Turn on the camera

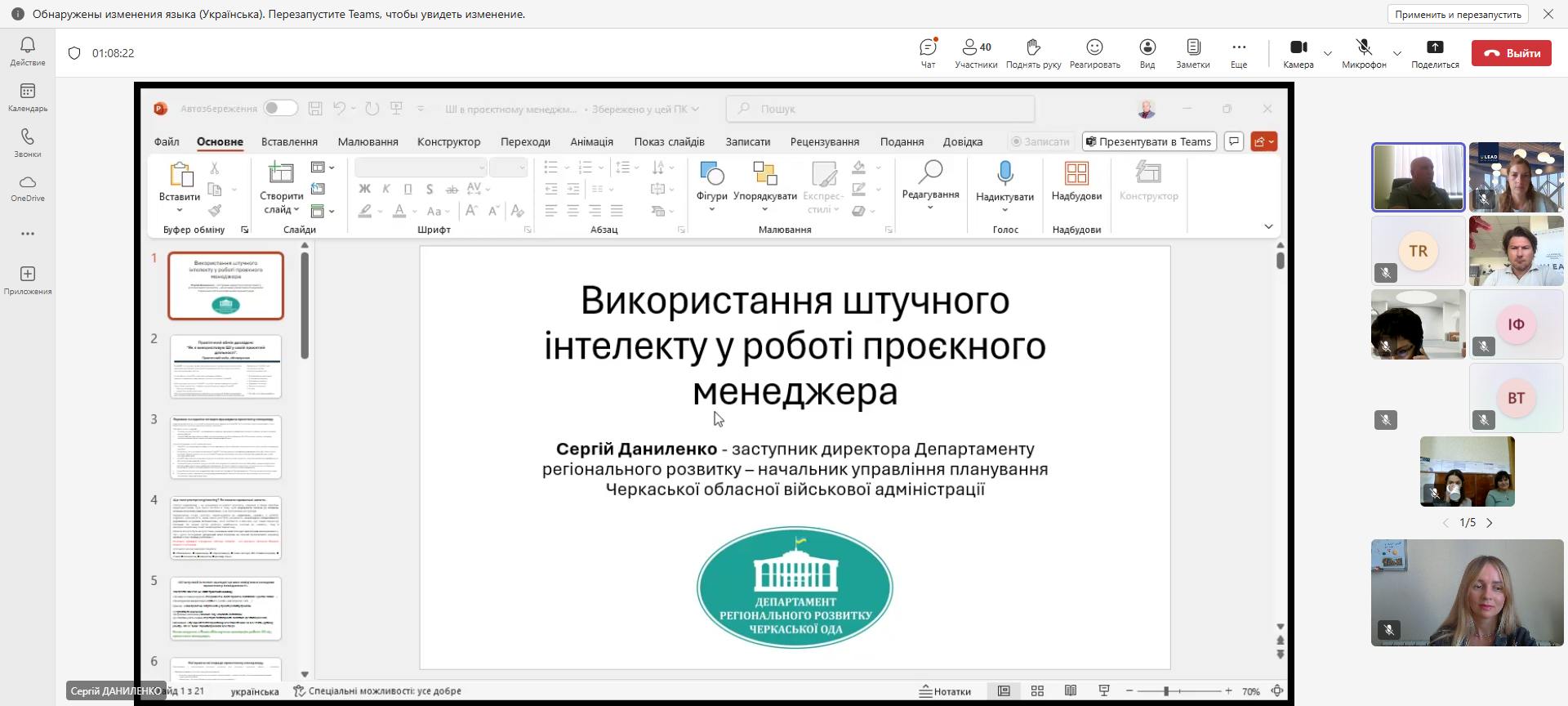(x=1298, y=53)
